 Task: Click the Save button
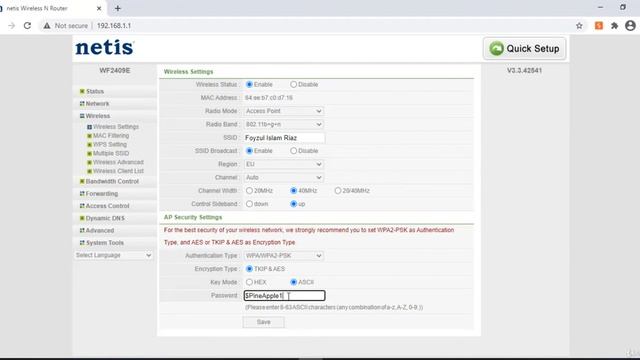coord(264,322)
